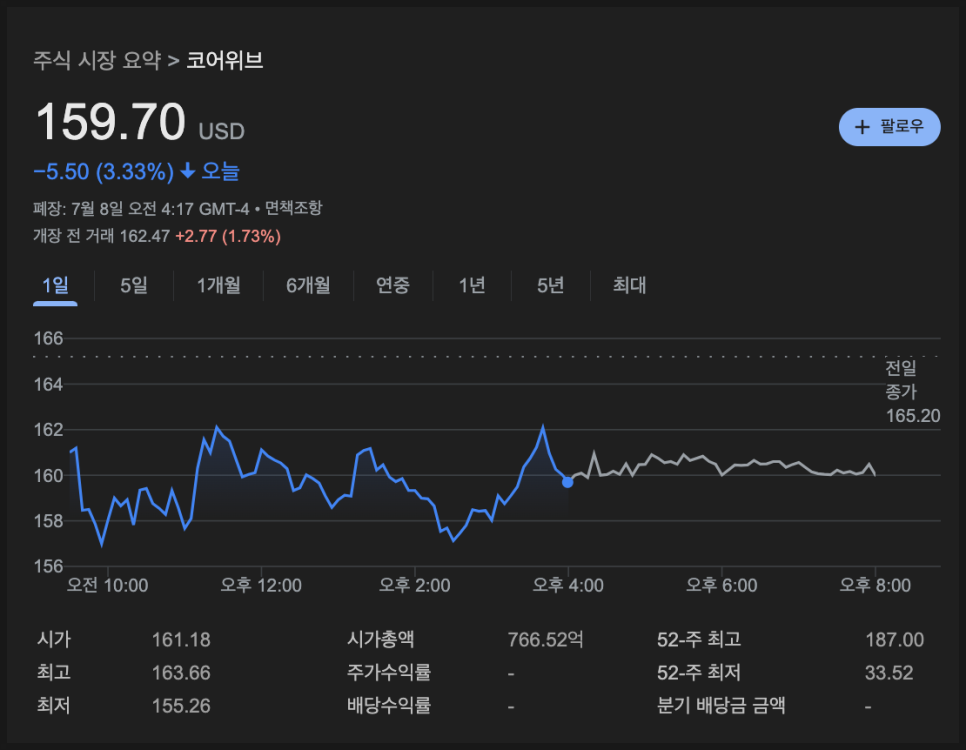The width and height of the screenshot is (966, 750).
Task: Click the 오후 8:00 axis label
Action: tap(875, 585)
